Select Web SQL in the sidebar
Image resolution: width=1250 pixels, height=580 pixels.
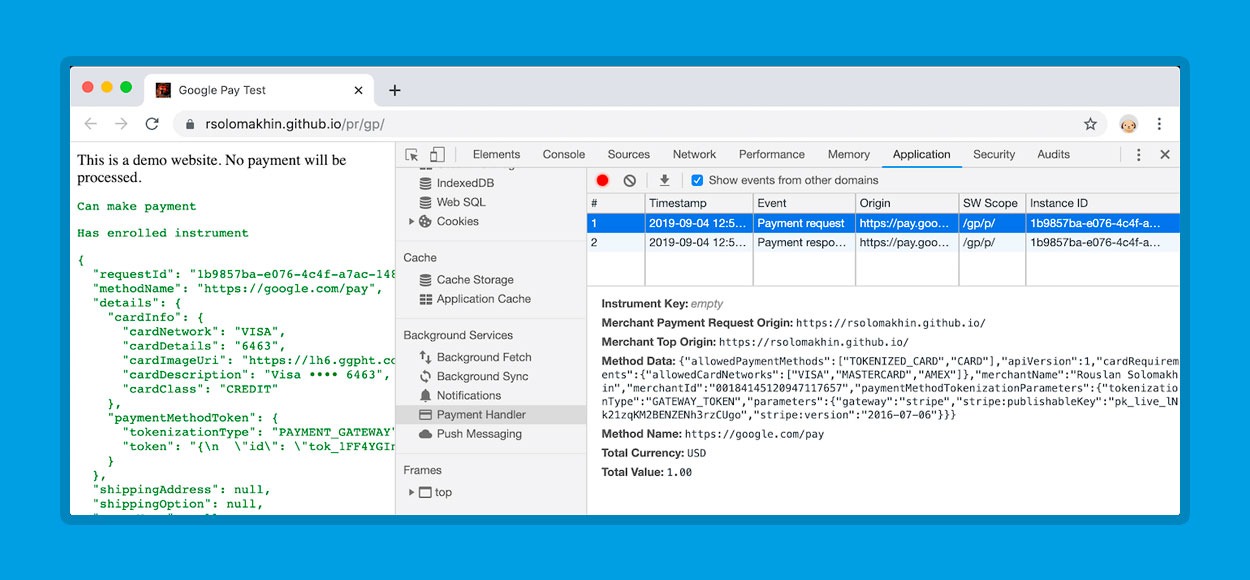[x=460, y=202]
